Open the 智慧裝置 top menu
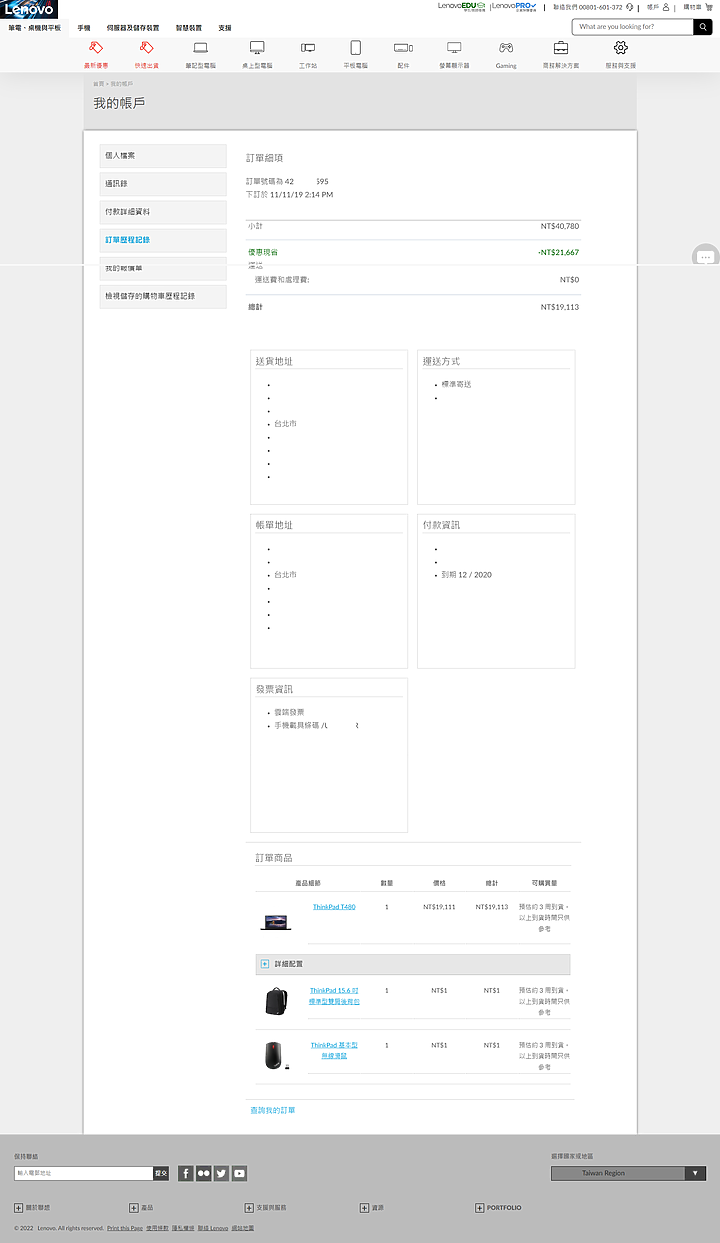The image size is (720, 1243). 188,28
